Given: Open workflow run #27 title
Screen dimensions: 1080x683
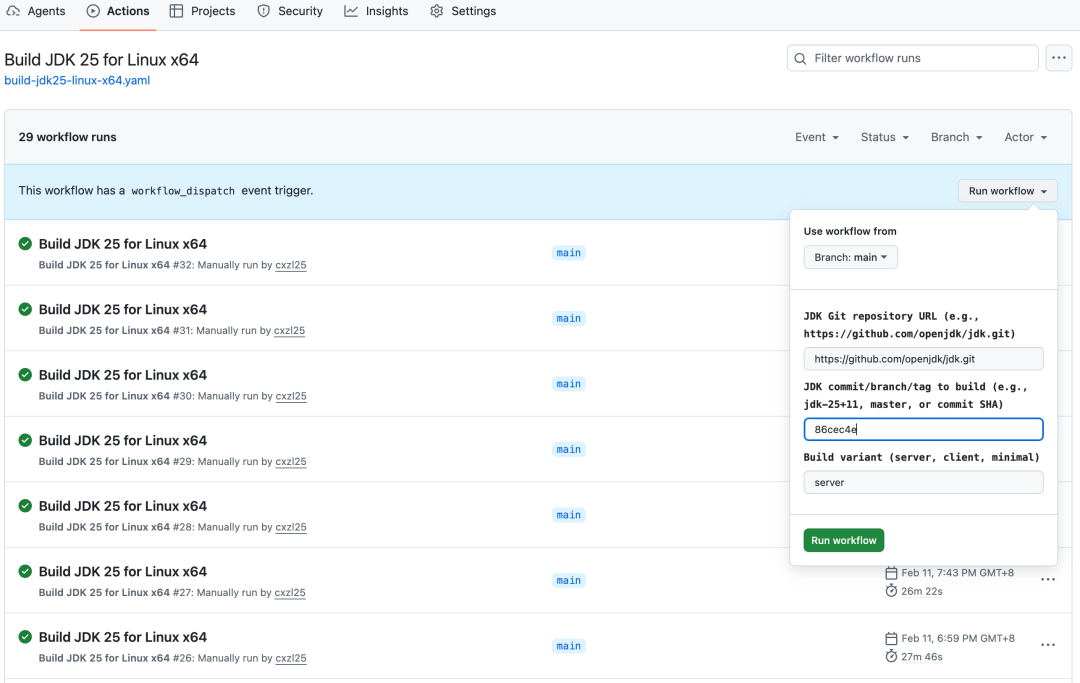Looking at the screenshot, I should coord(123,571).
